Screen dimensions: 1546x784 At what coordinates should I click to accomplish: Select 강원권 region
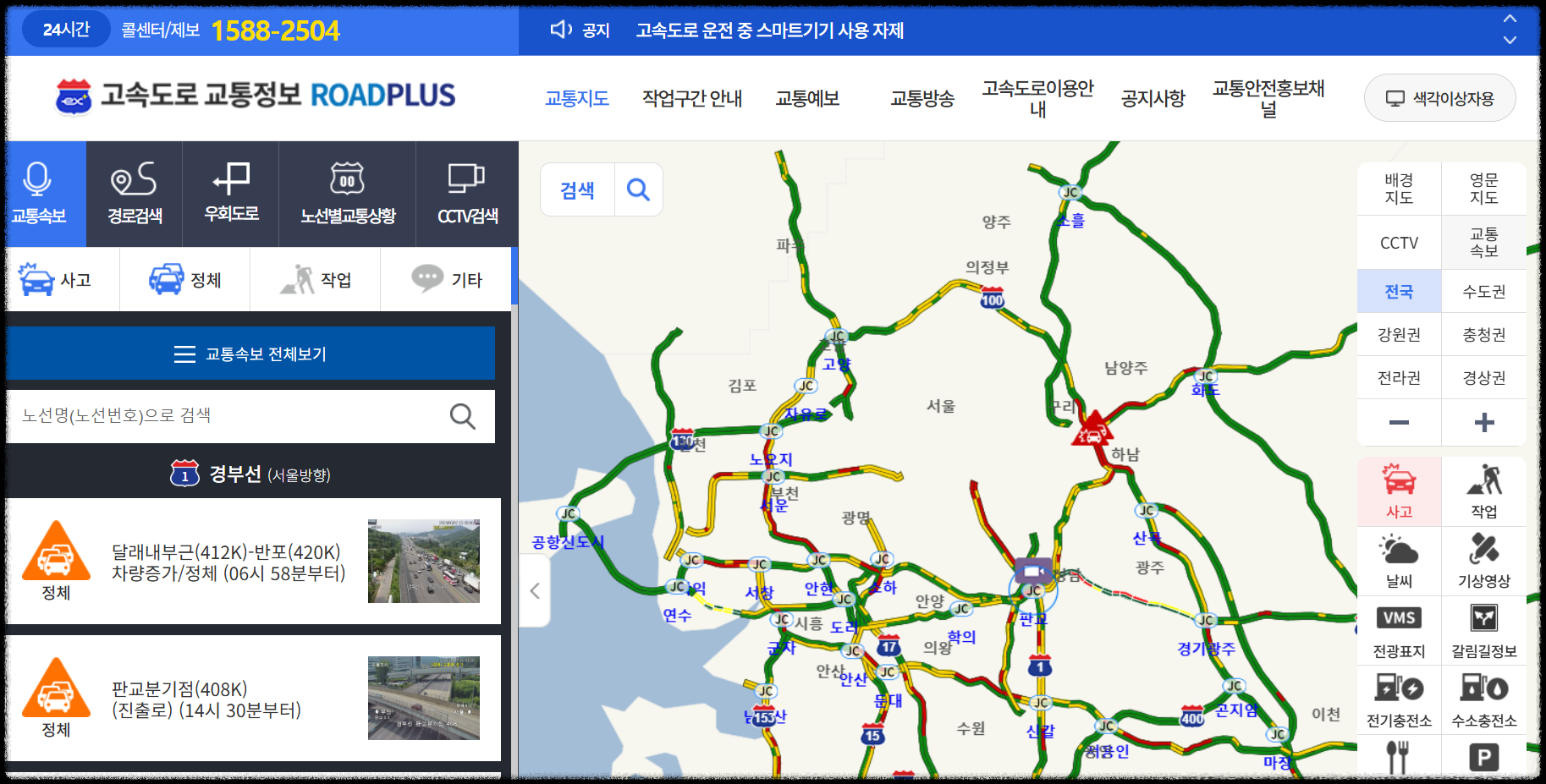pos(1399,335)
